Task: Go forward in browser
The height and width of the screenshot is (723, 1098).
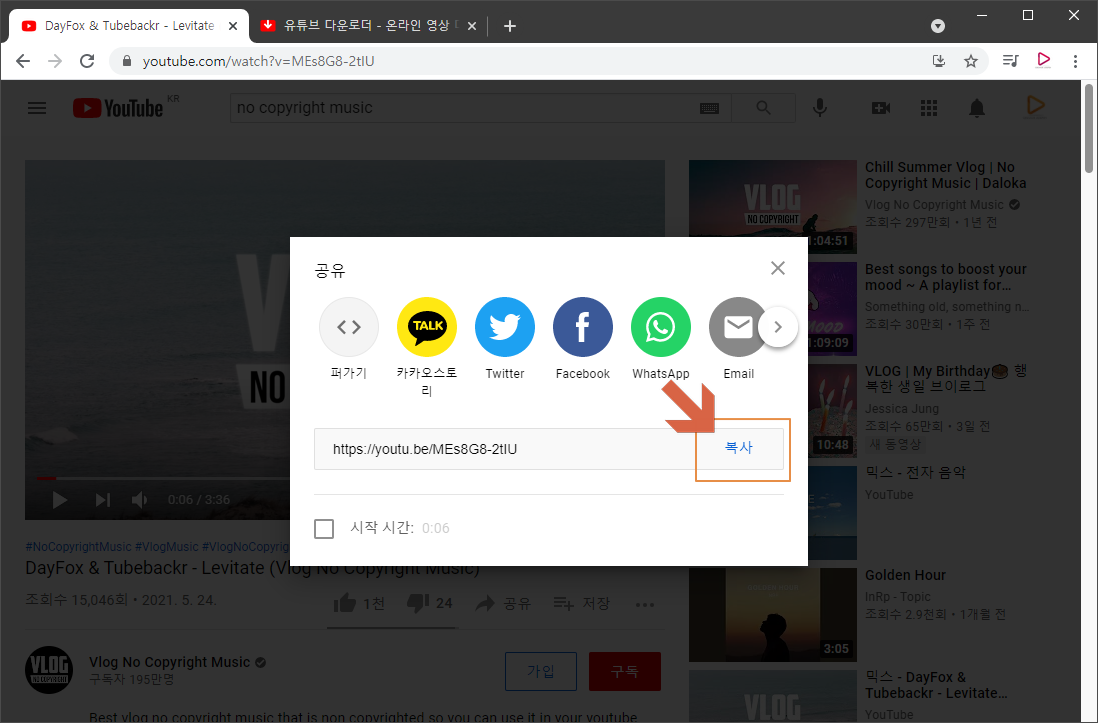Action: coord(55,61)
